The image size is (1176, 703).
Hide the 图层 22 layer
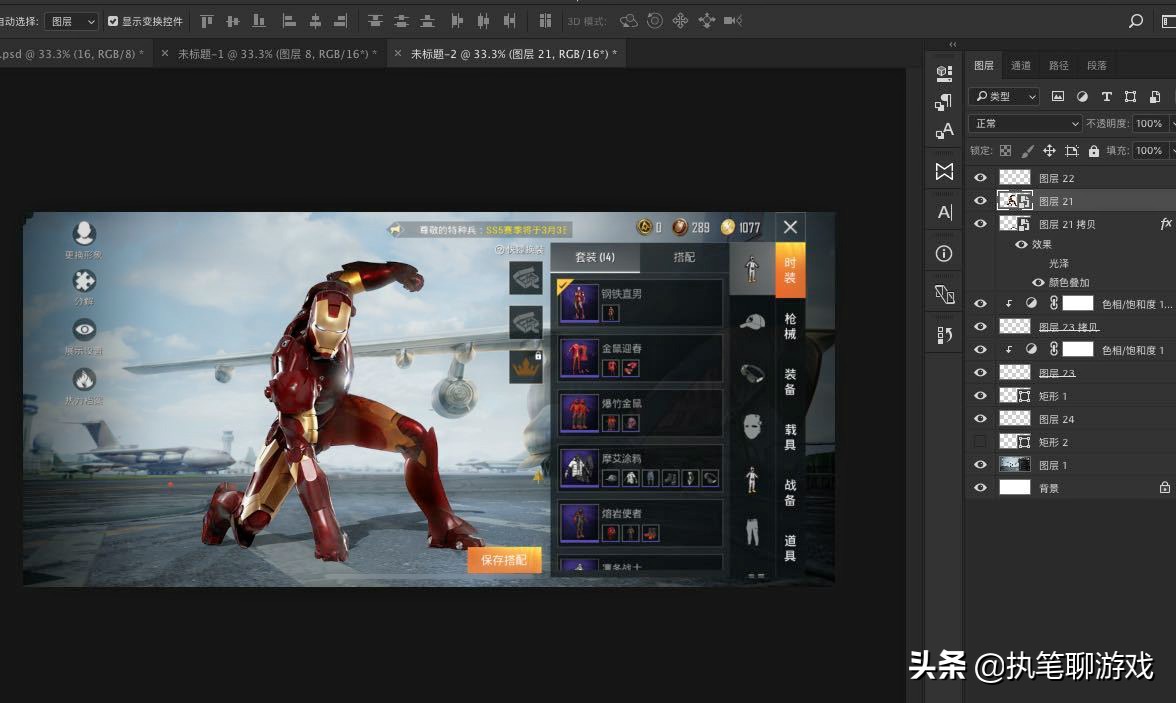pyautogui.click(x=980, y=178)
